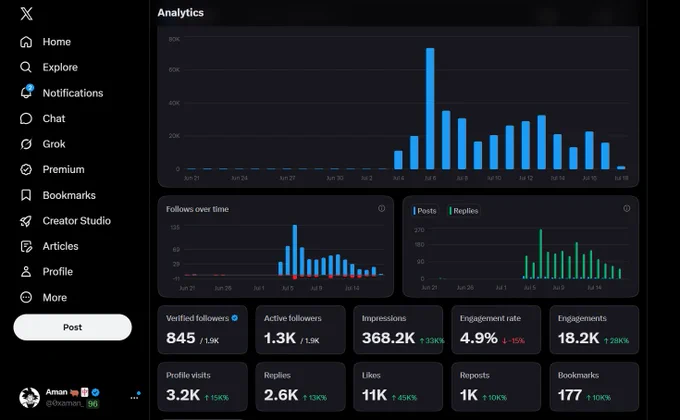Open the Verified followers 845 card
This screenshot has height=420, width=680.
tap(203, 330)
